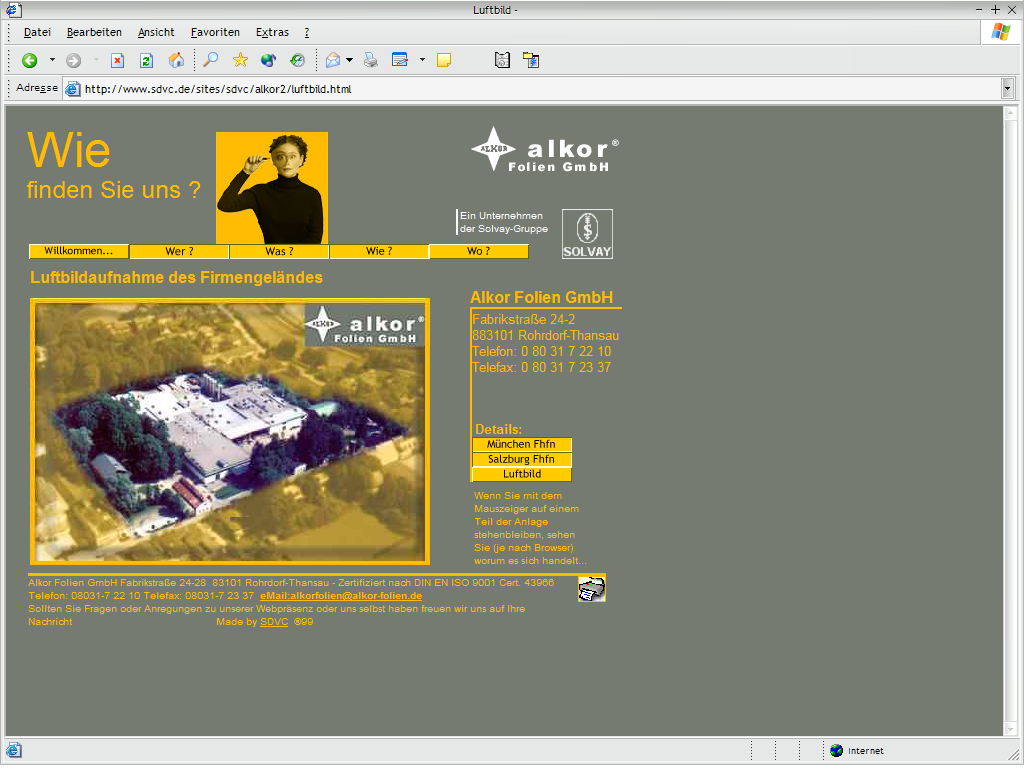The image size is (1024, 768).
Task: Click the grey Forward arrow
Action: (x=73, y=61)
